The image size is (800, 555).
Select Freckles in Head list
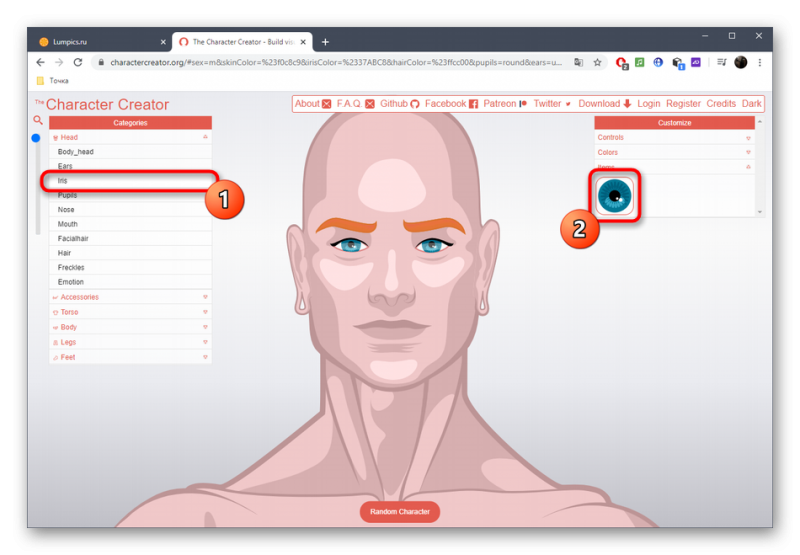point(130,267)
